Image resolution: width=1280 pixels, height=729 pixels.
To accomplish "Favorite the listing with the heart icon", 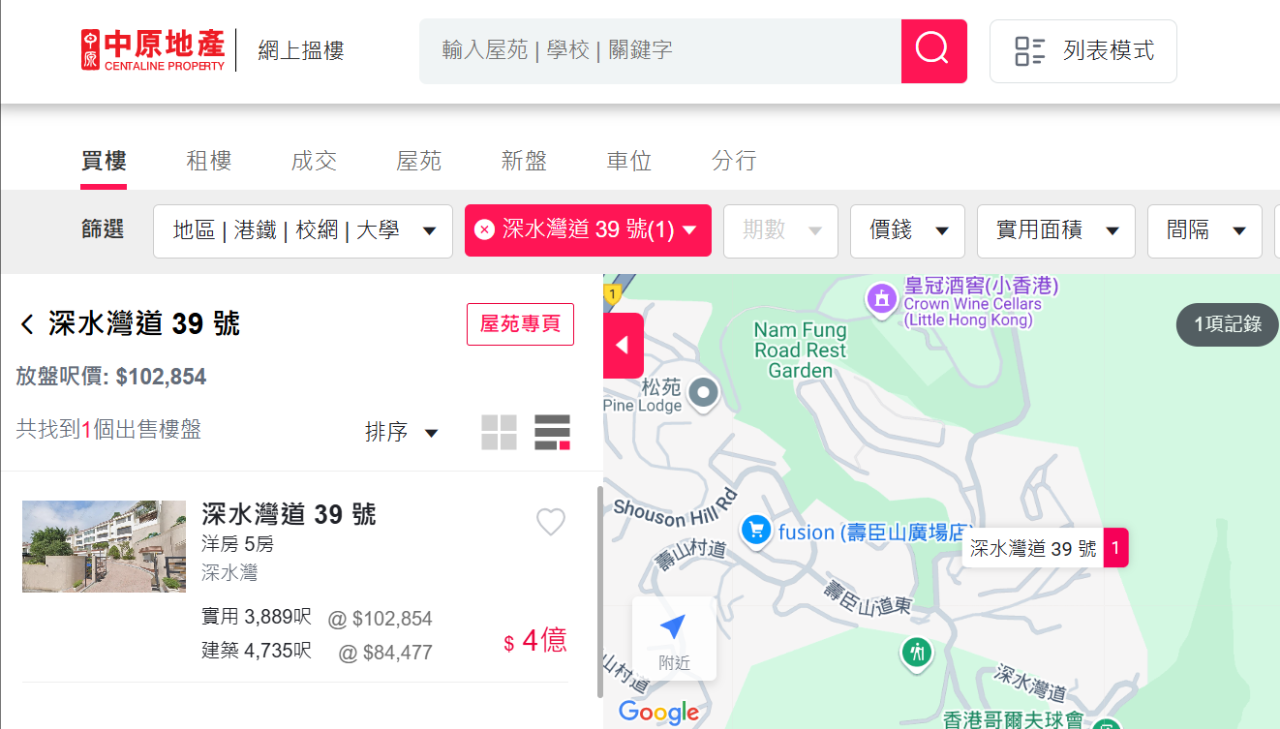I will tap(551, 522).
